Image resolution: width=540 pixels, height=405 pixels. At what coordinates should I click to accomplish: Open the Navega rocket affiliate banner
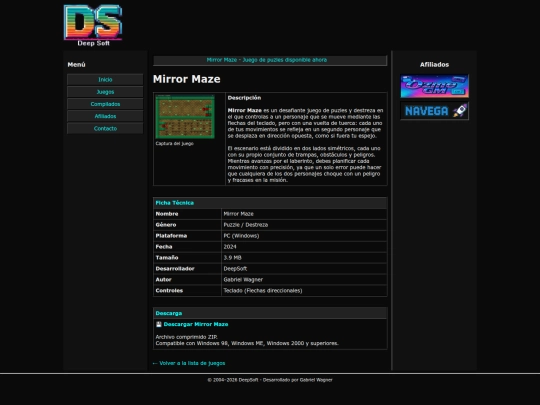click(x=434, y=111)
